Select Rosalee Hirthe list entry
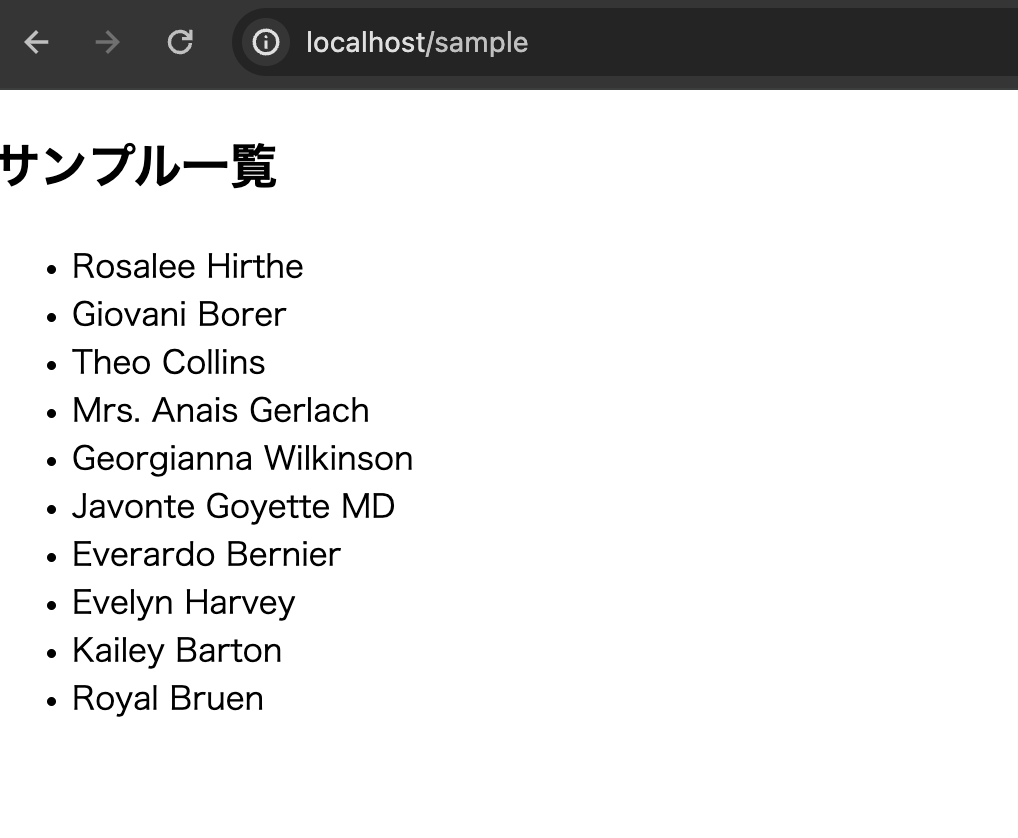 [x=187, y=266]
